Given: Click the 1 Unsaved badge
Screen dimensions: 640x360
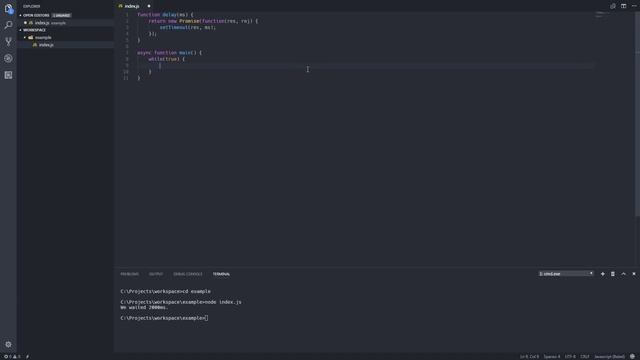Looking at the screenshot, I should click(61, 16).
